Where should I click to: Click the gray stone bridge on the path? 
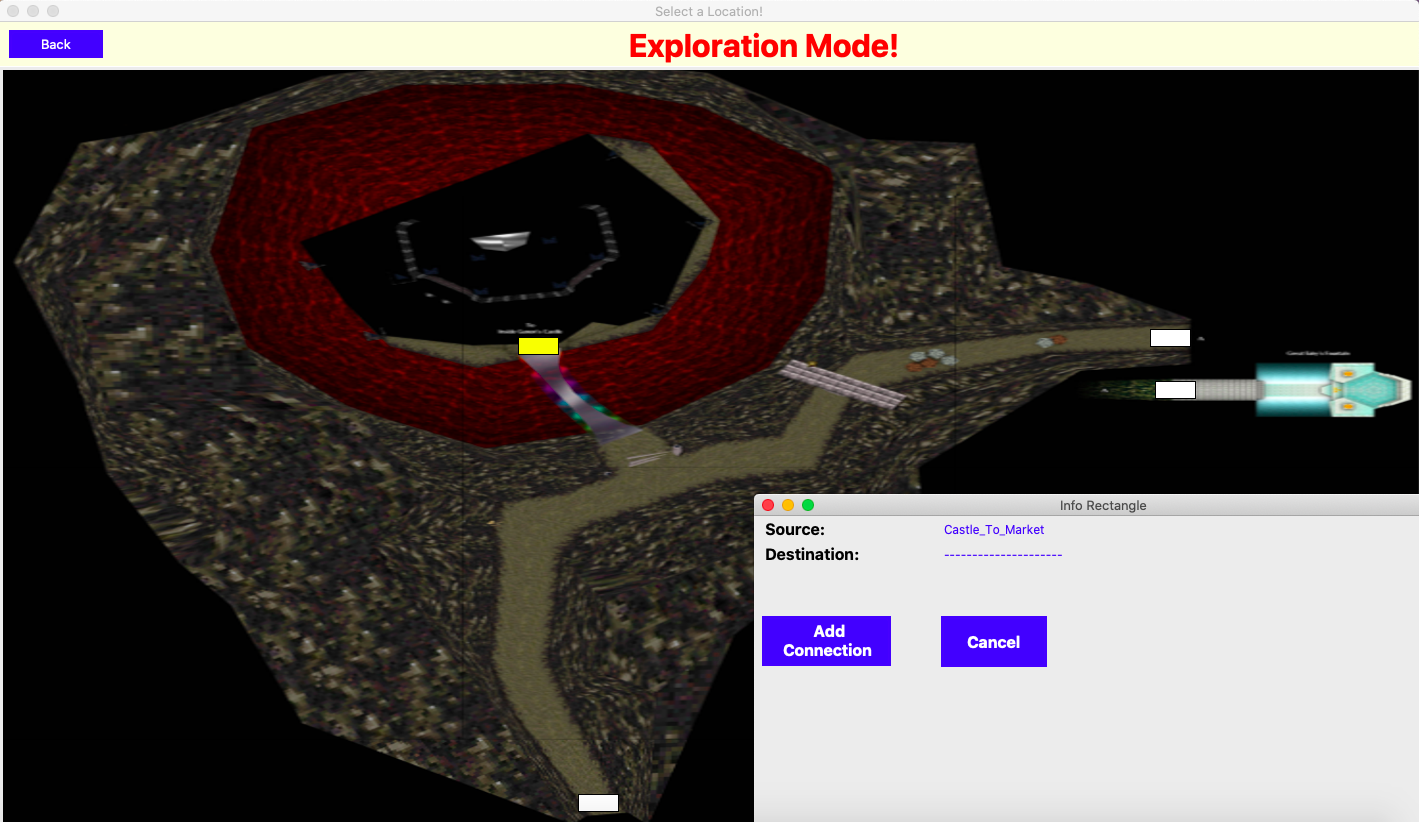(x=843, y=385)
